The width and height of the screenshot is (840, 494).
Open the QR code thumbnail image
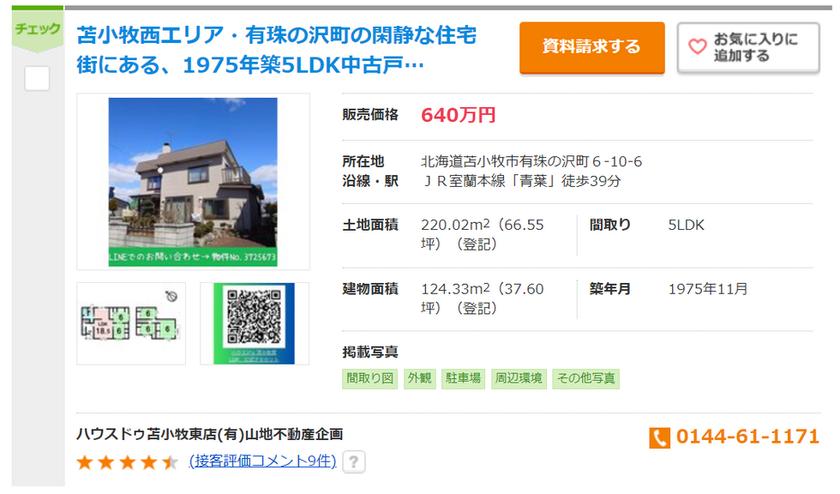coord(254,323)
